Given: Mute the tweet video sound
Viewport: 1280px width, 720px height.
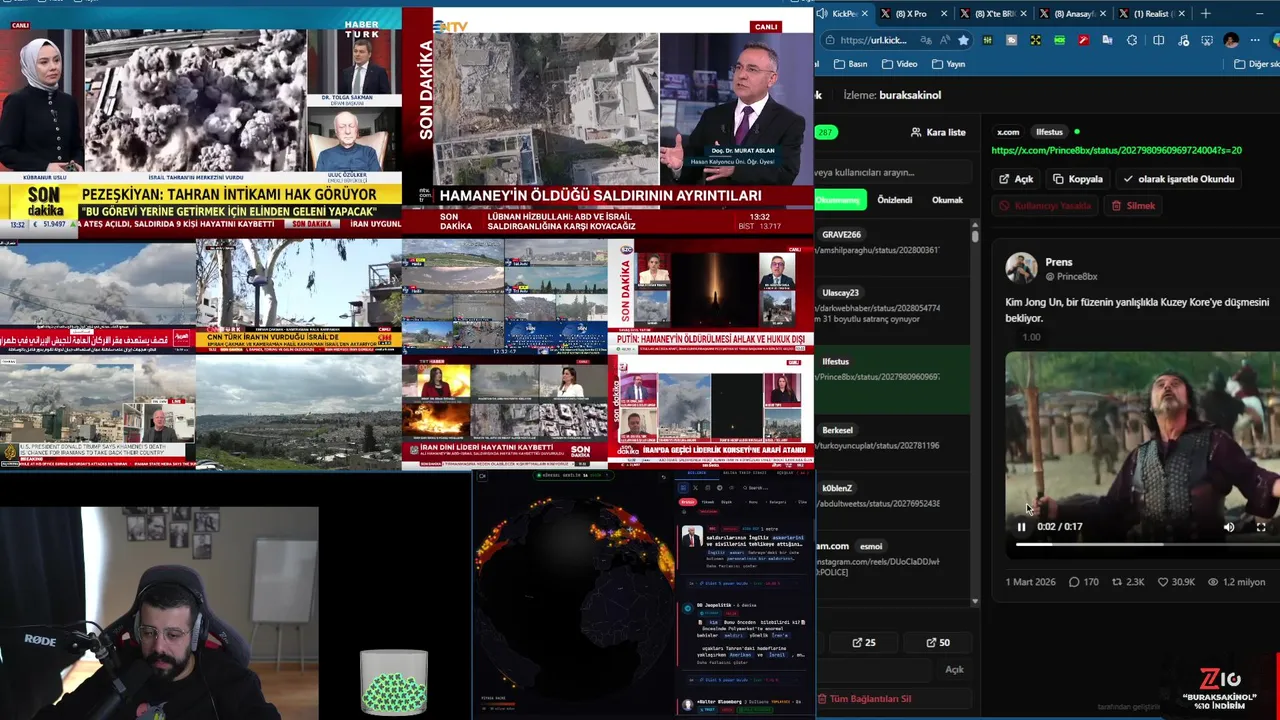Looking at the screenshot, I should click(x=1229, y=527).
